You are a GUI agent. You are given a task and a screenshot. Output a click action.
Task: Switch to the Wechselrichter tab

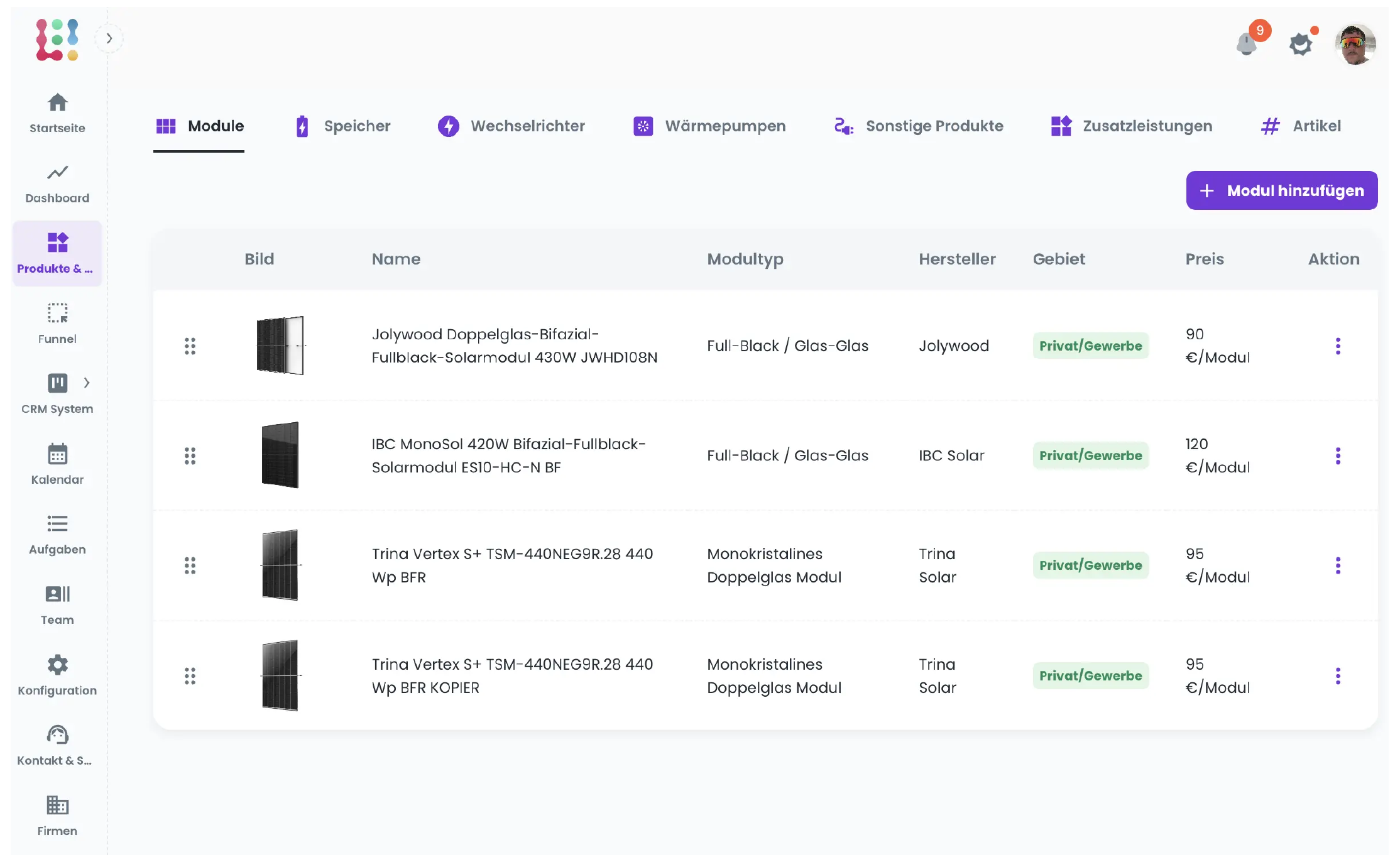[x=511, y=126]
